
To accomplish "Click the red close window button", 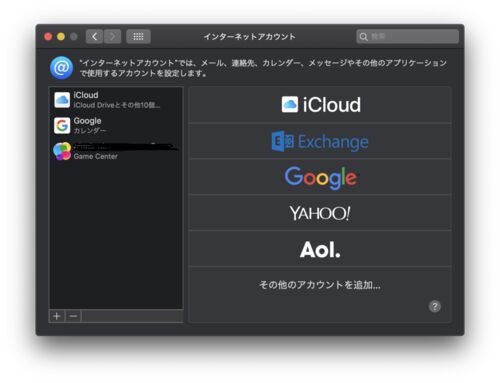I will coord(48,36).
